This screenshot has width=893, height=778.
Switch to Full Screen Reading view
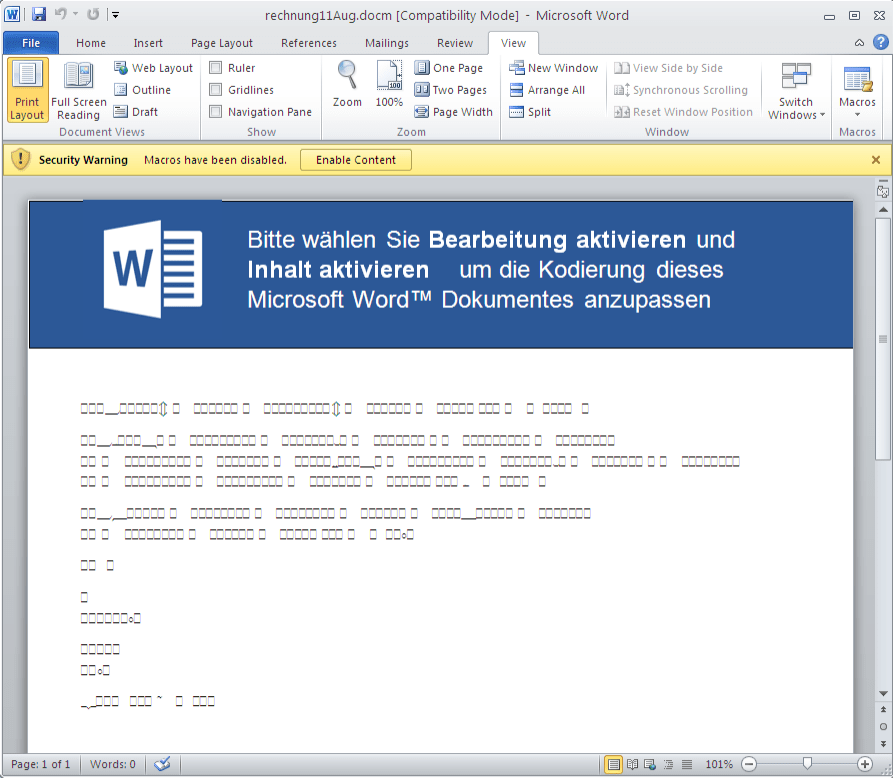79,90
